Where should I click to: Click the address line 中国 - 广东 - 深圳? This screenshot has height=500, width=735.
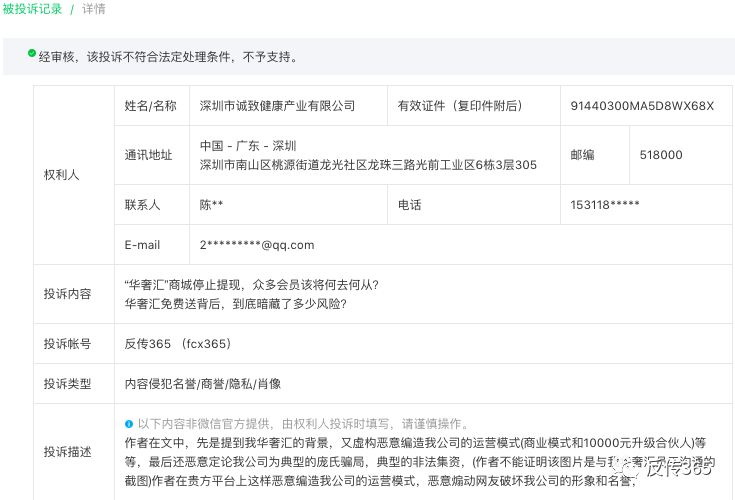tap(248, 146)
